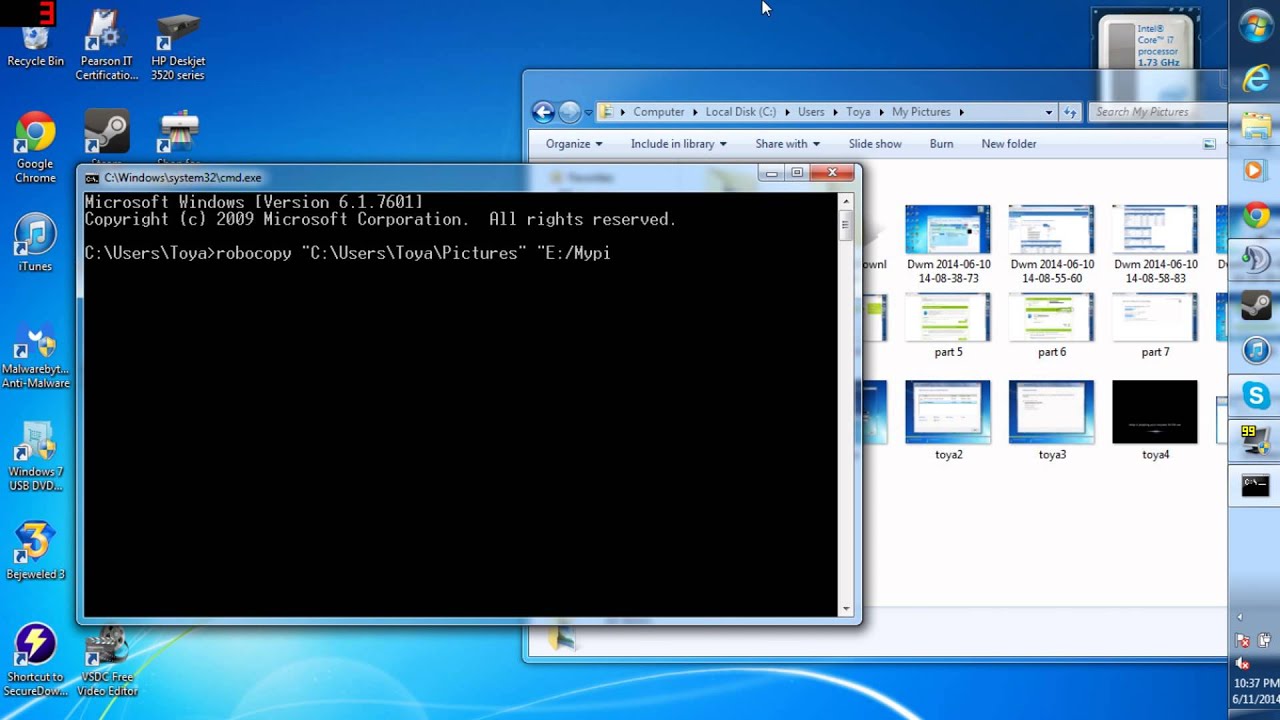Select the cmd.exe taskbar button
This screenshot has width=1280, height=720.
[x=1256, y=486]
